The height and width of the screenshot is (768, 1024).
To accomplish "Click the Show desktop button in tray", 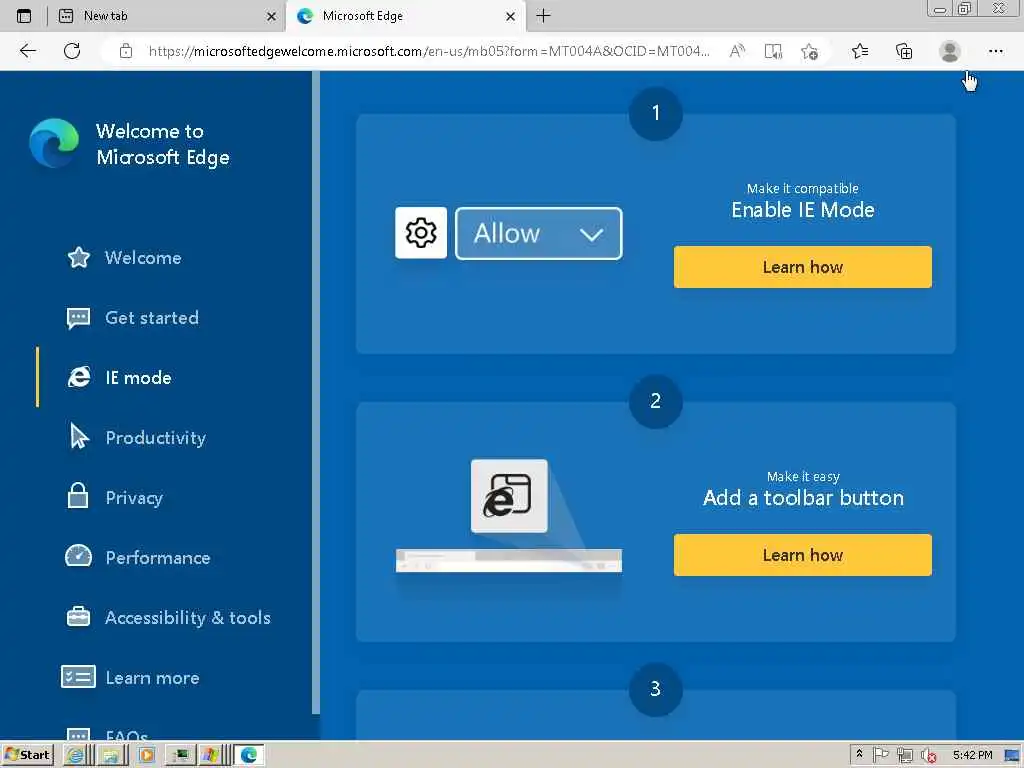I will tap(1013, 755).
